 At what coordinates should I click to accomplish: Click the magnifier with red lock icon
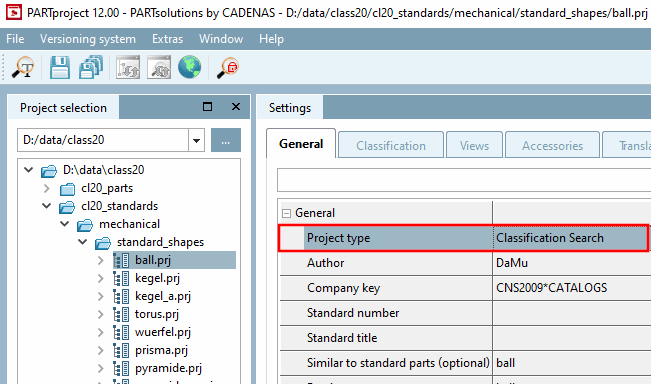click(228, 68)
